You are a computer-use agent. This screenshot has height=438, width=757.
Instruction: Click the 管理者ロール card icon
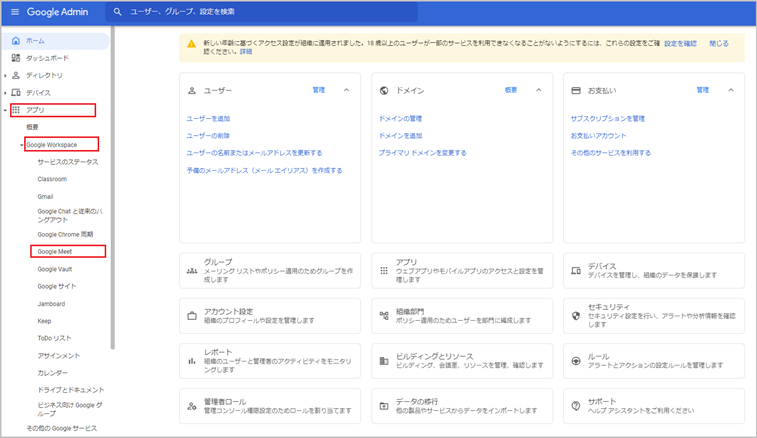[192, 406]
